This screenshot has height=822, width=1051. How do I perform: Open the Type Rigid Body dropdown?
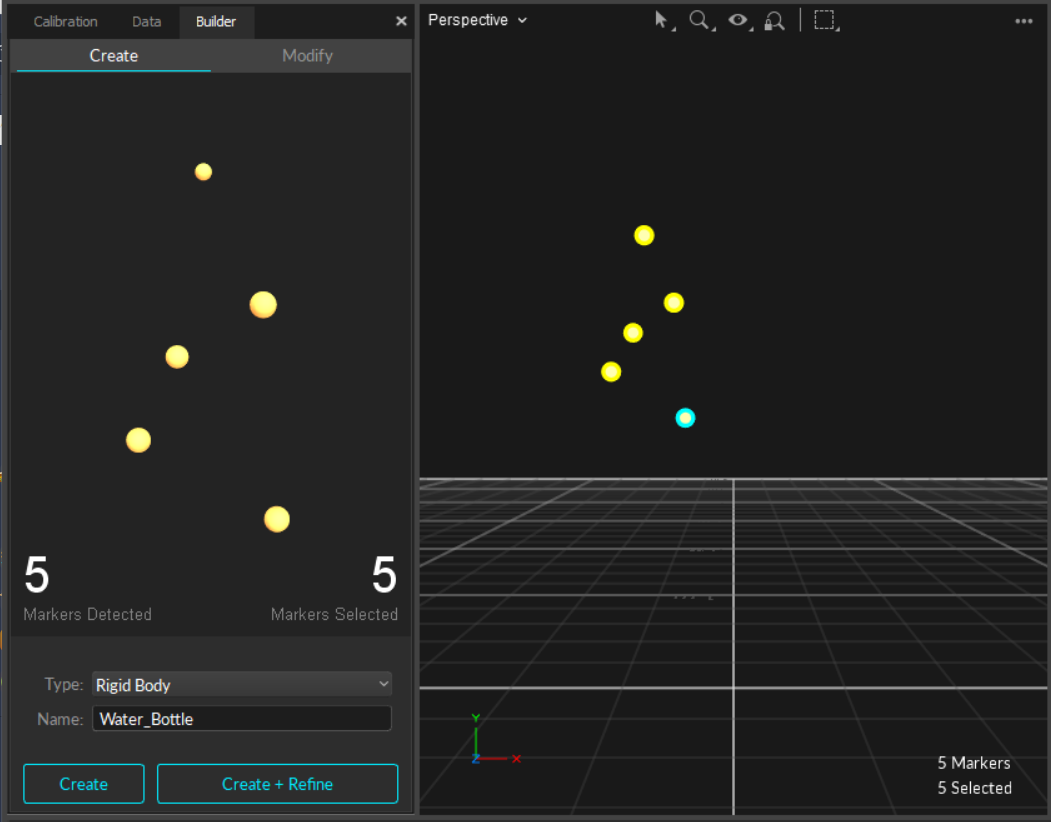242,685
